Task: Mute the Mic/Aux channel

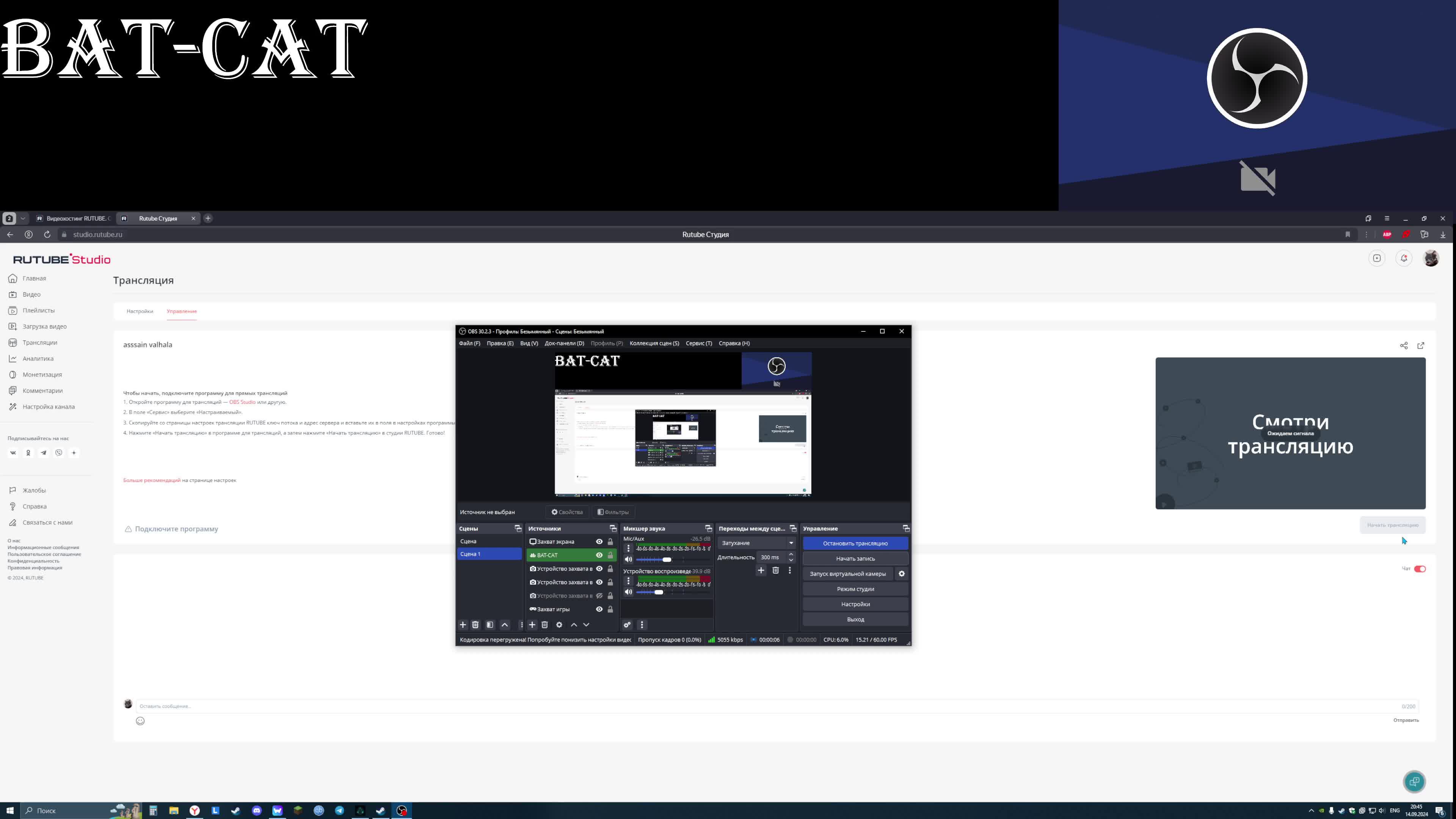Action: tap(628, 560)
